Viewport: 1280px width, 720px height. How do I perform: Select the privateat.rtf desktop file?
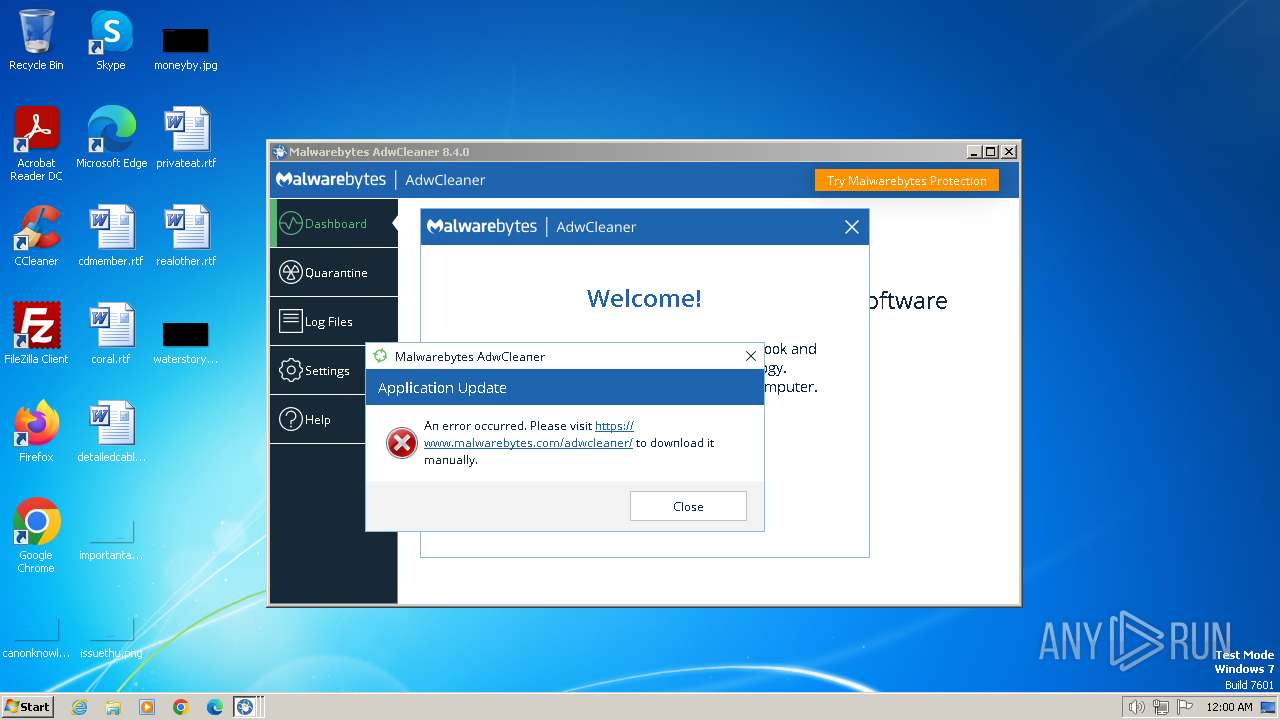pos(186,138)
